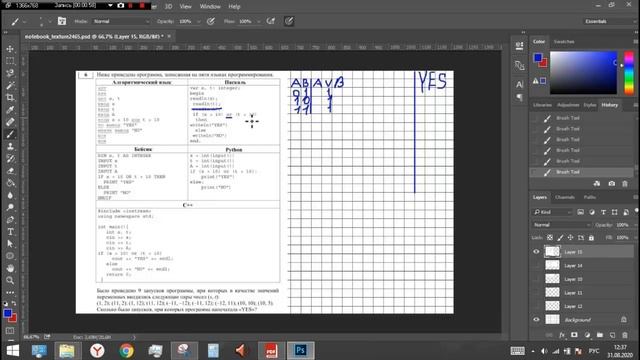This screenshot has width=640, height=360.
Task: Select the Path Selection tool
Action: [x=10, y=244]
